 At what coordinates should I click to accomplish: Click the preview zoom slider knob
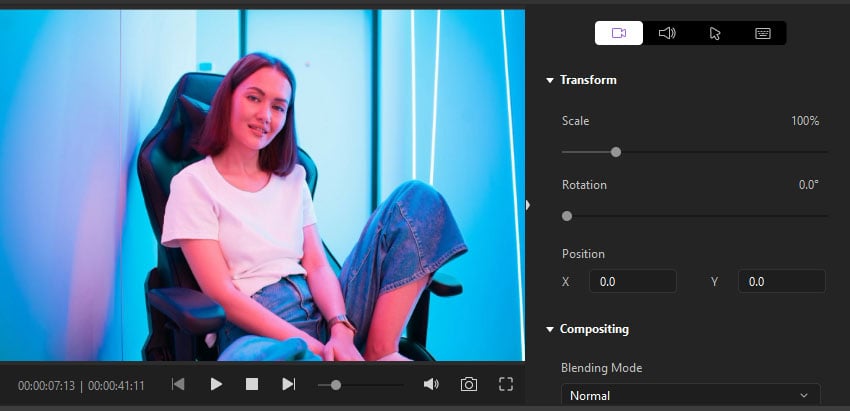336,384
